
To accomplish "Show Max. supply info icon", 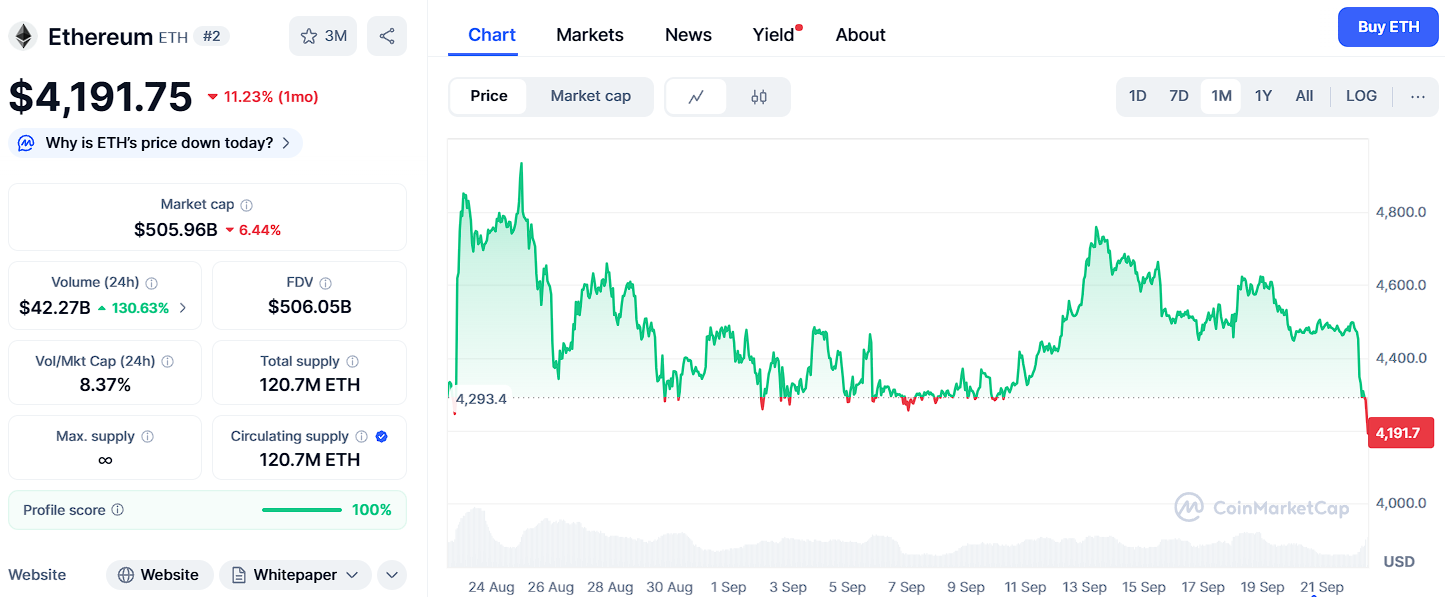I will tap(148, 437).
